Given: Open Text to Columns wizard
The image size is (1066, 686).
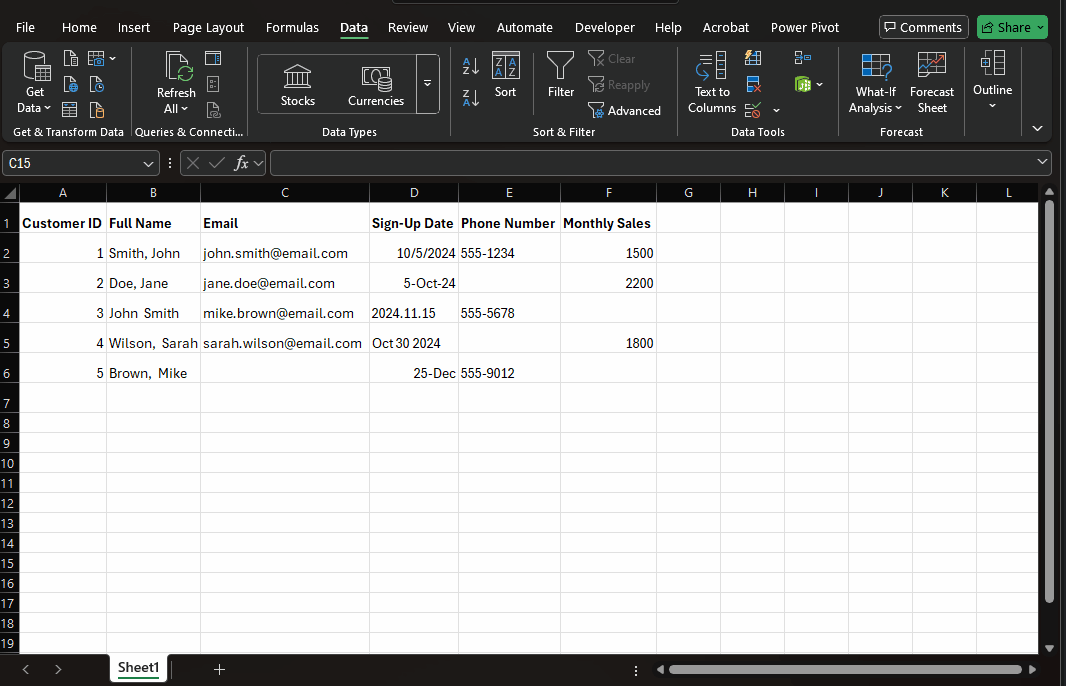Looking at the screenshot, I should pos(712,83).
